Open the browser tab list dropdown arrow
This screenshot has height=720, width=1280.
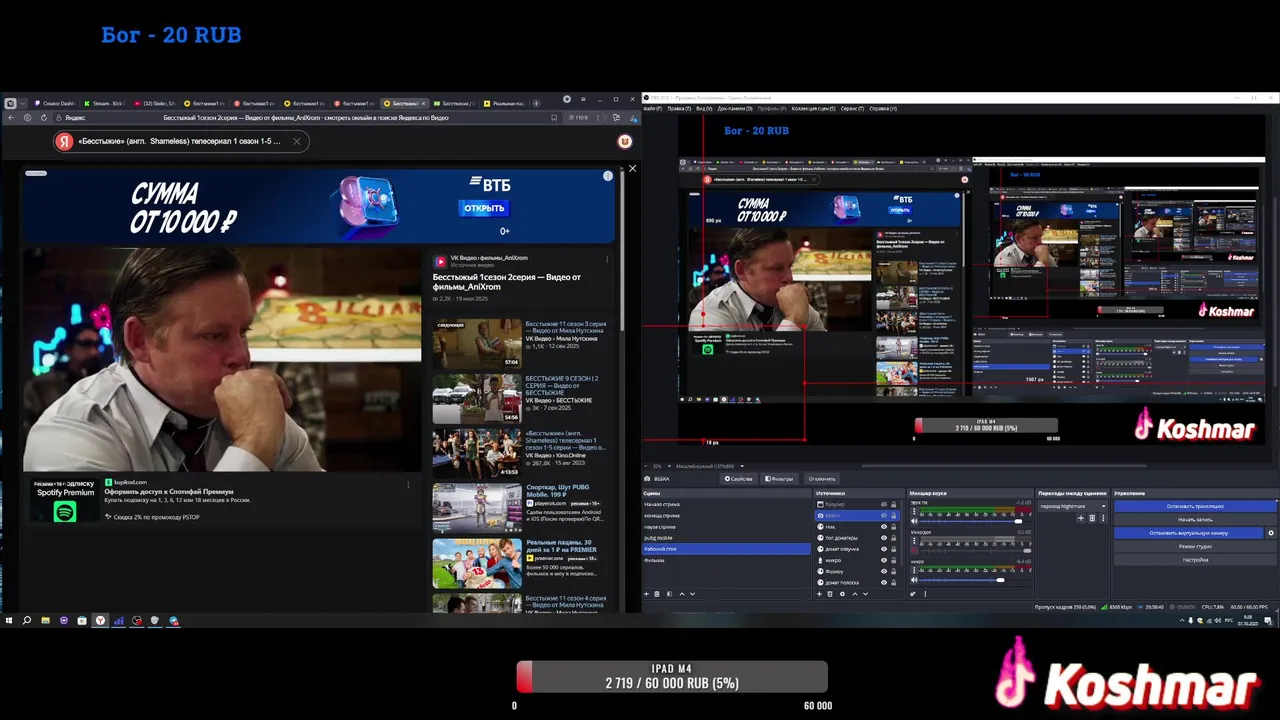pos(22,103)
